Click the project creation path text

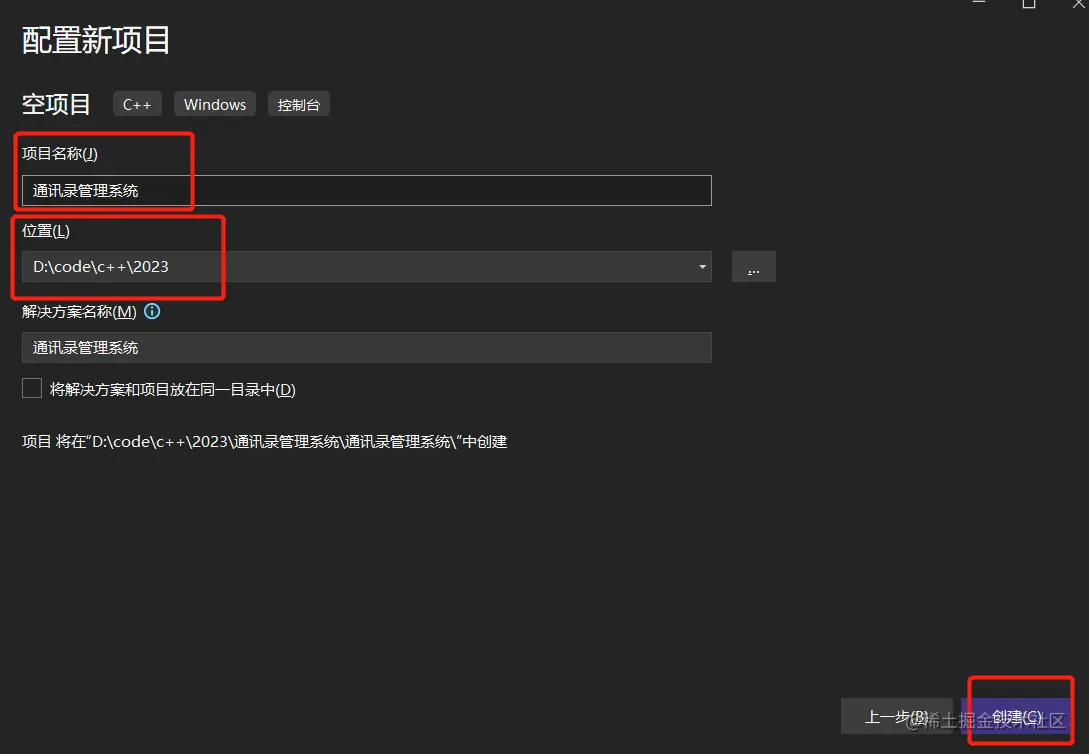click(x=265, y=442)
